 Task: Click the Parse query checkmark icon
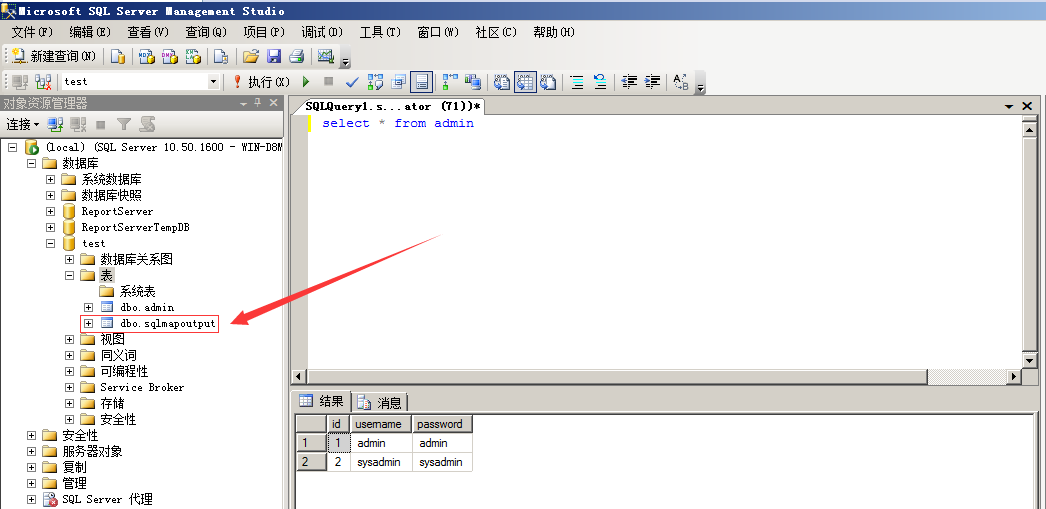pos(352,82)
